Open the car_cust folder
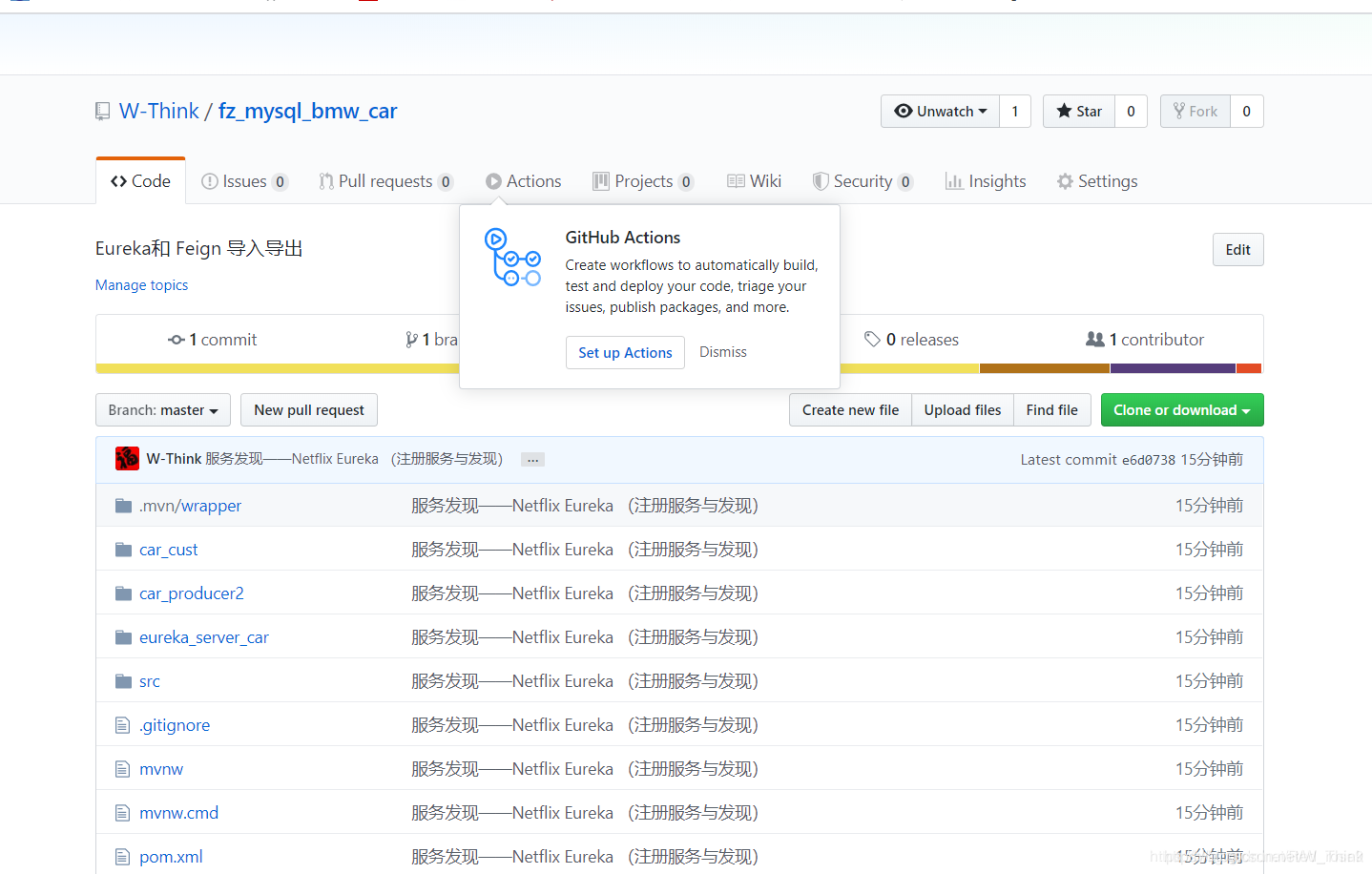1372x874 pixels. point(169,550)
